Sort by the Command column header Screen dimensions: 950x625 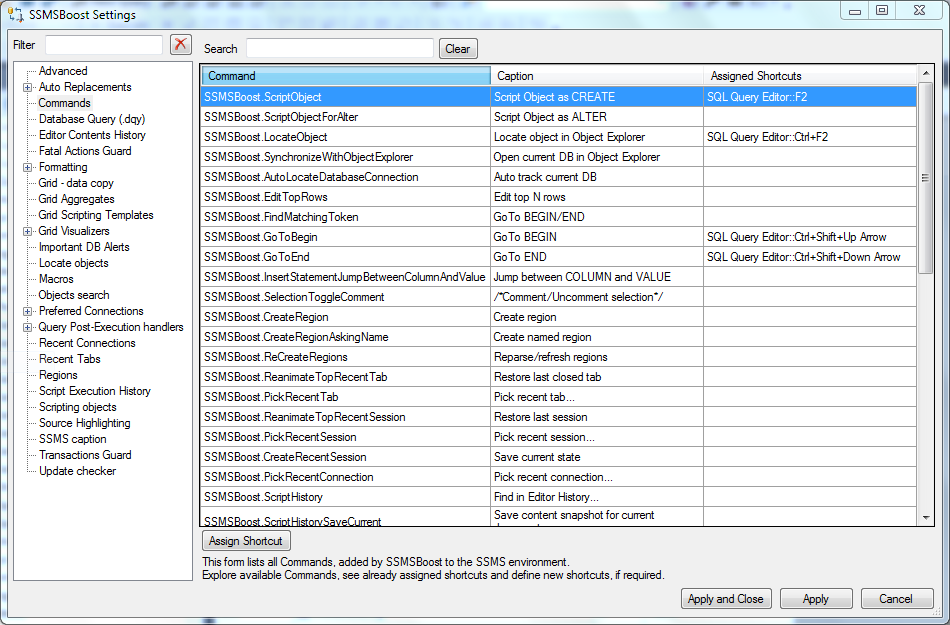[345, 76]
